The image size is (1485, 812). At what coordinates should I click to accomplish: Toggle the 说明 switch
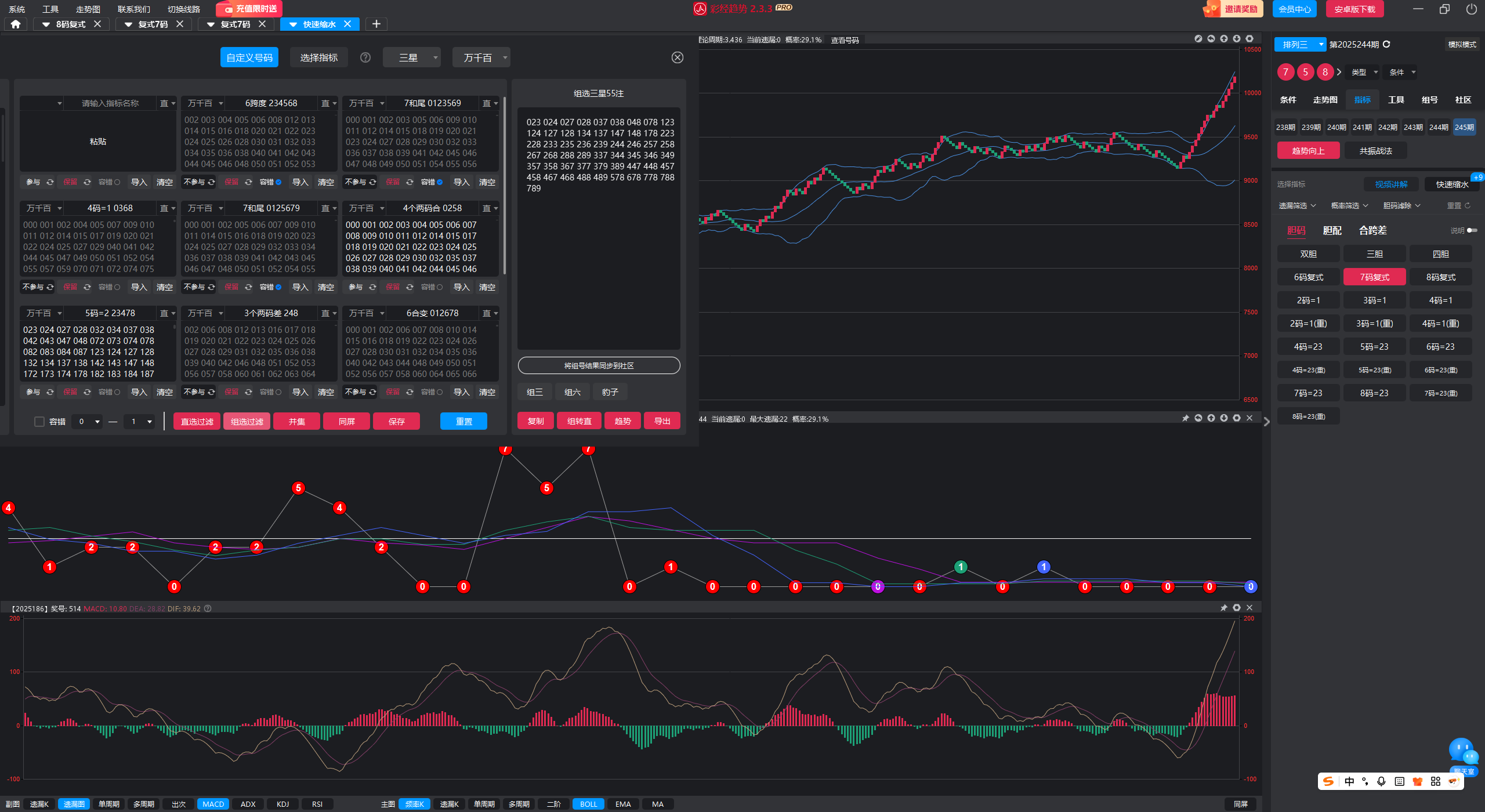[x=1472, y=230]
